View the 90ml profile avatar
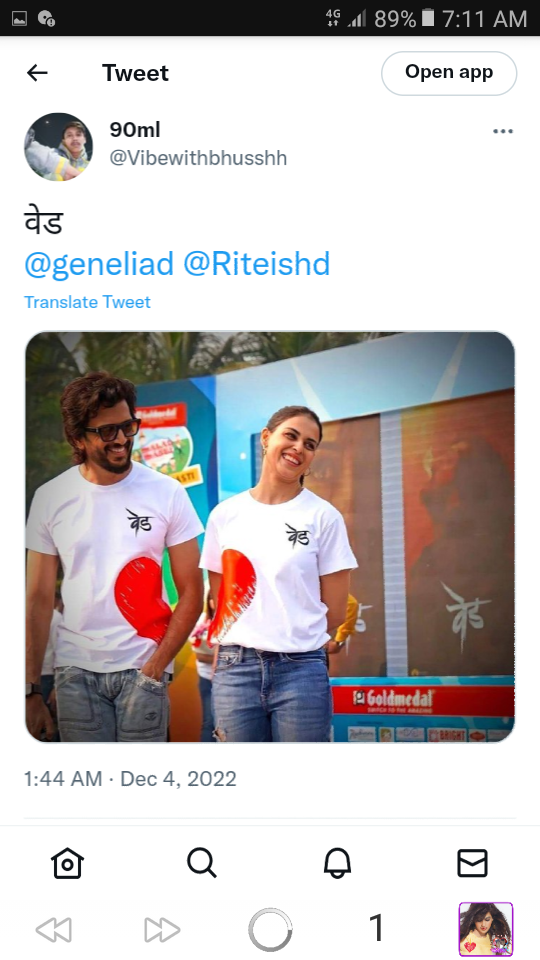This screenshot has width=540, height=960. 58,147
